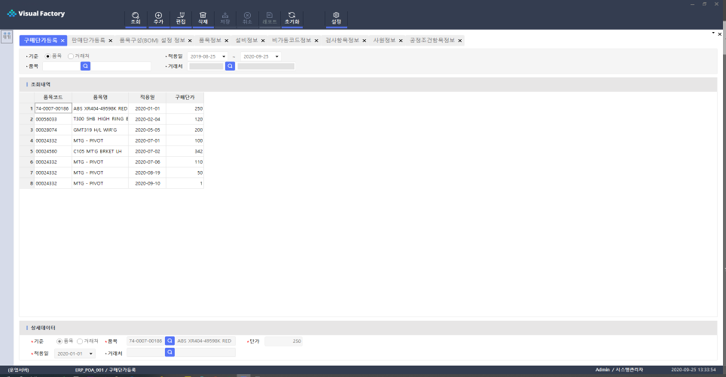Select date cell 2020-09-10
Screen dimensions: 726x377
147,183
